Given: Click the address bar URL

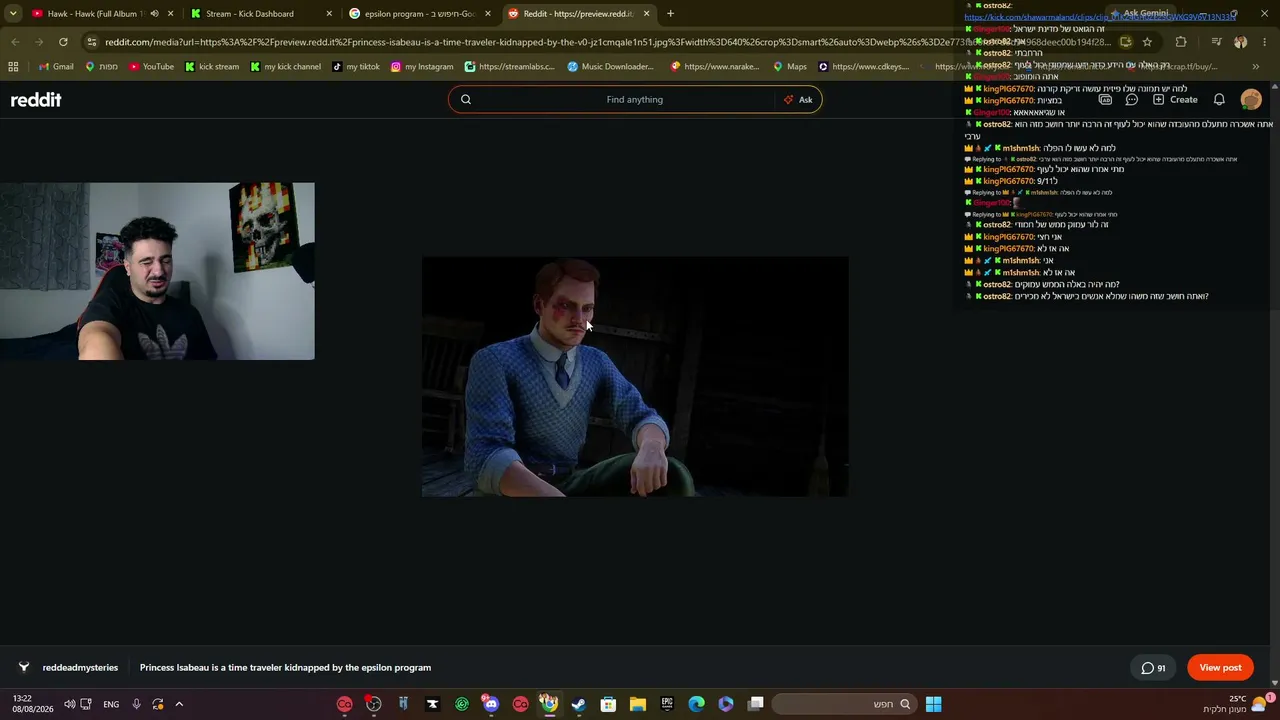Looking at the screenshot, I should pos(607,42).
